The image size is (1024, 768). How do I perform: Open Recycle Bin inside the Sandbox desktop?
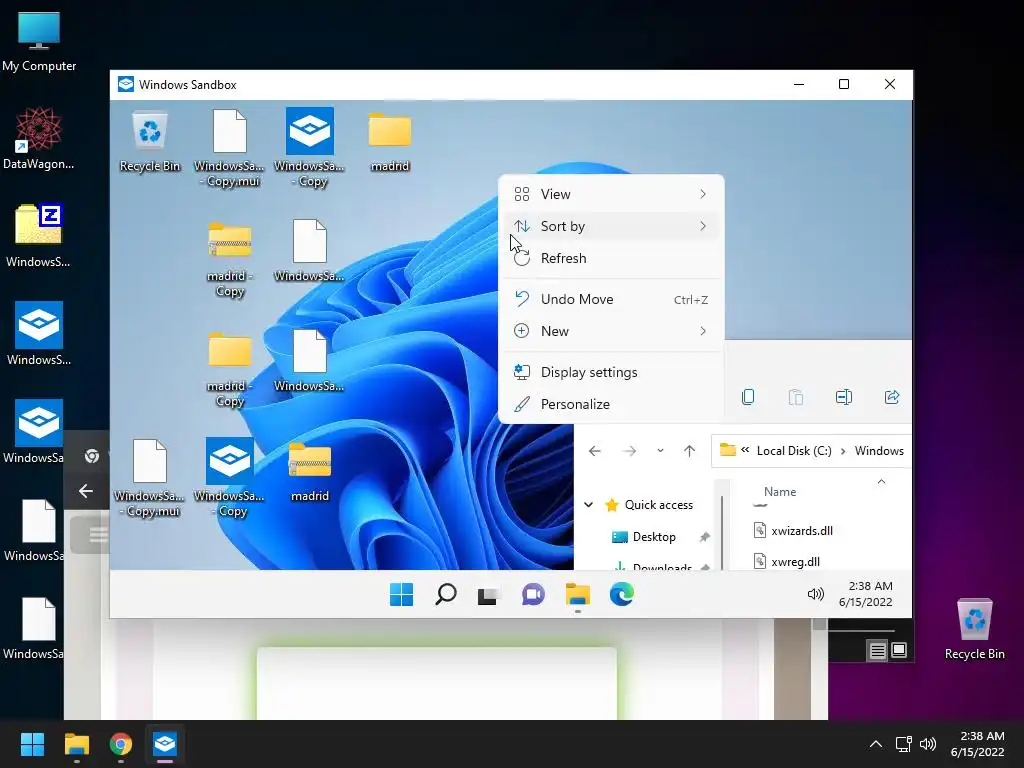click(x=150, y=142)
